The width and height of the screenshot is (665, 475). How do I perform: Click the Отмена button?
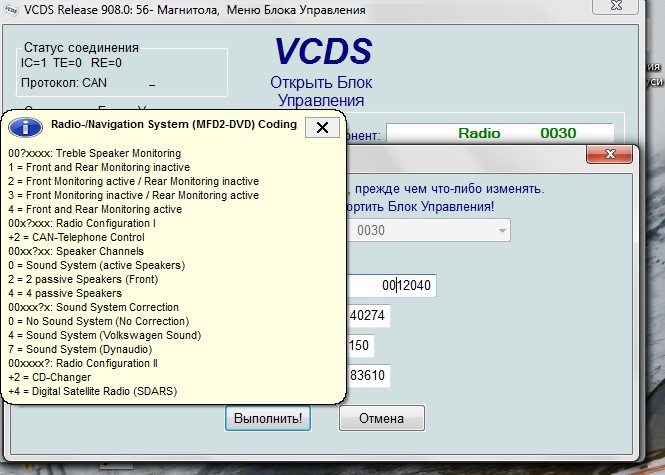(x=381, y=418)
